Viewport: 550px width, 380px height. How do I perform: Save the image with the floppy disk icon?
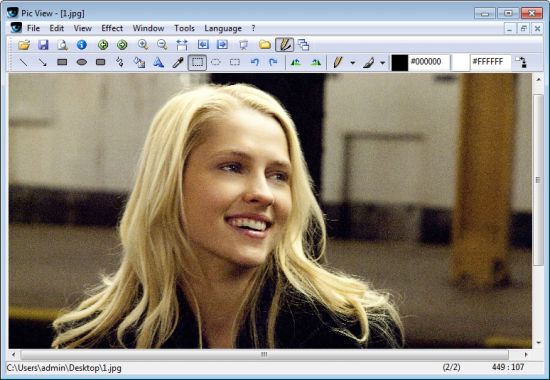[43, 45]
